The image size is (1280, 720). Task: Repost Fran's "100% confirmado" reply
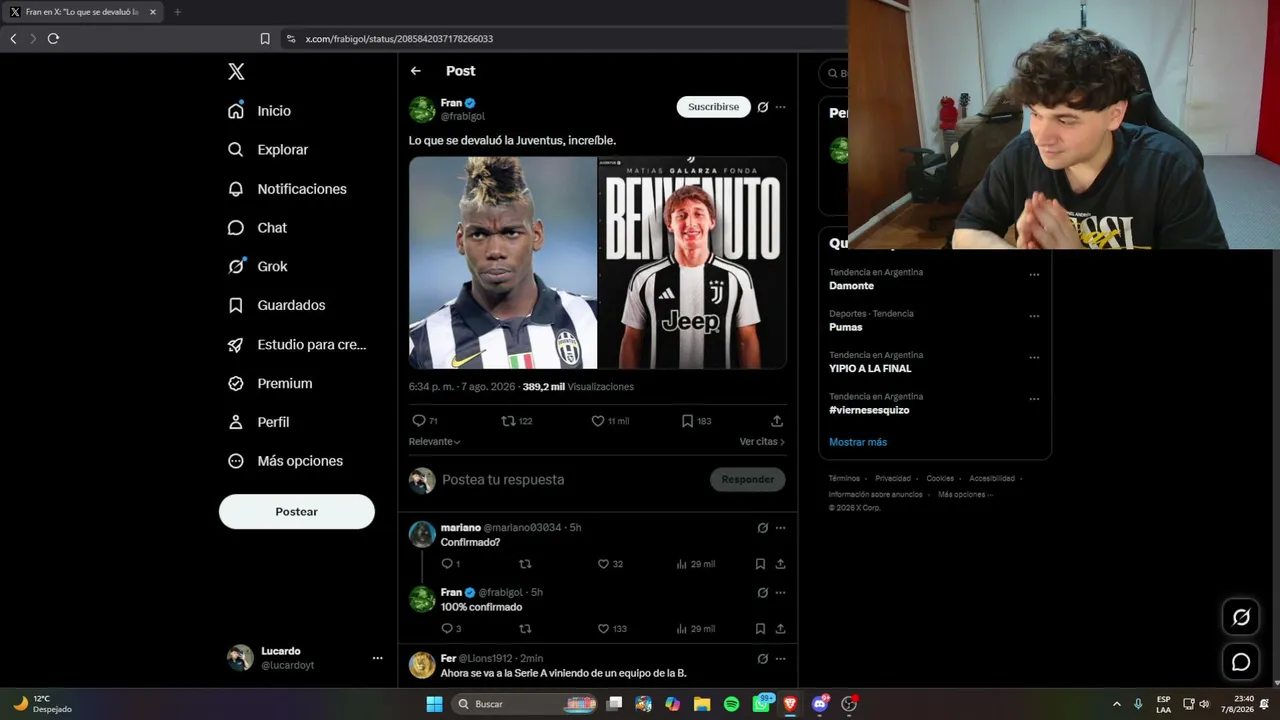[525, 629]
